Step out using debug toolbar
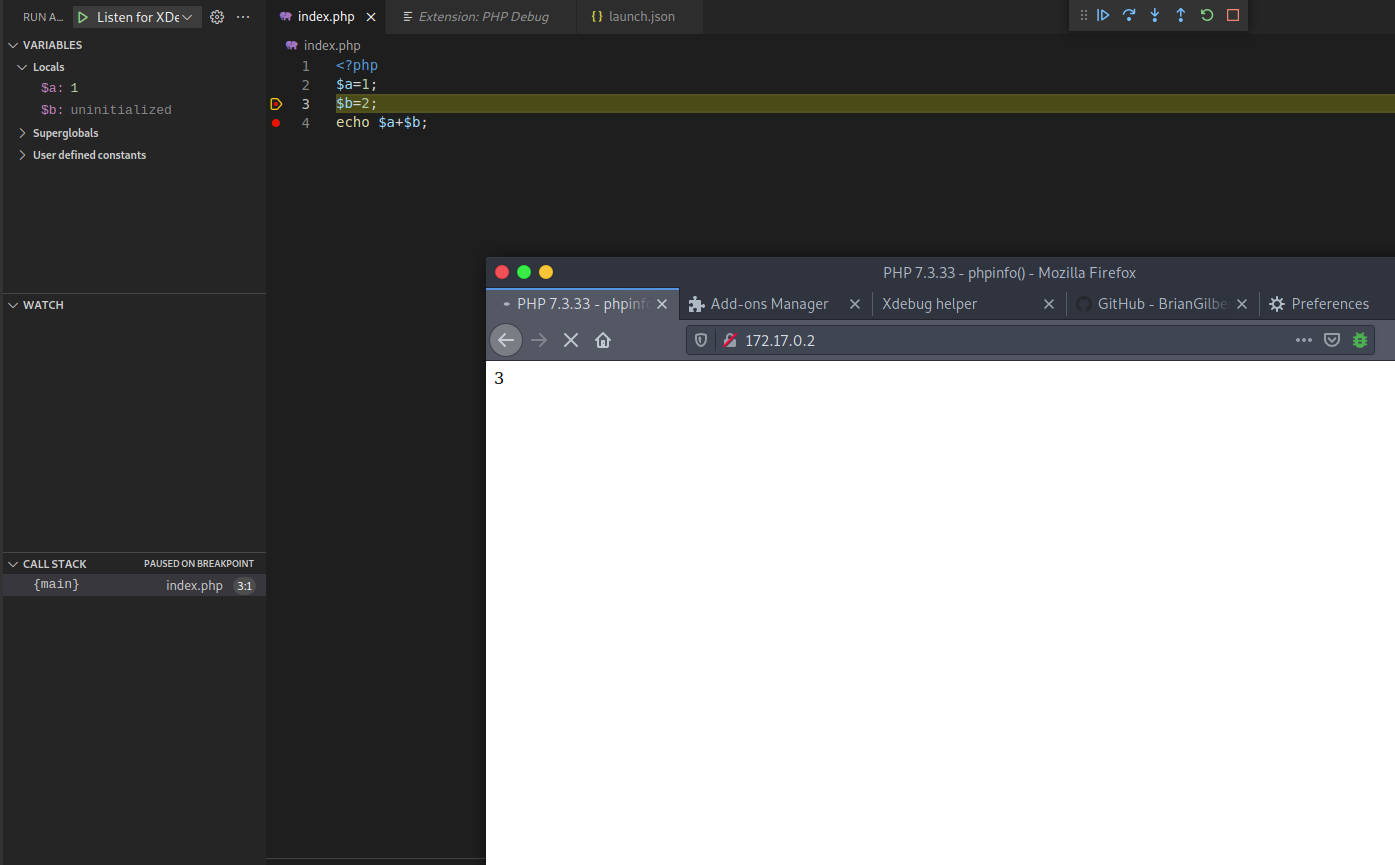This screenshot has height=865, width=1395. coord(1181,15)
